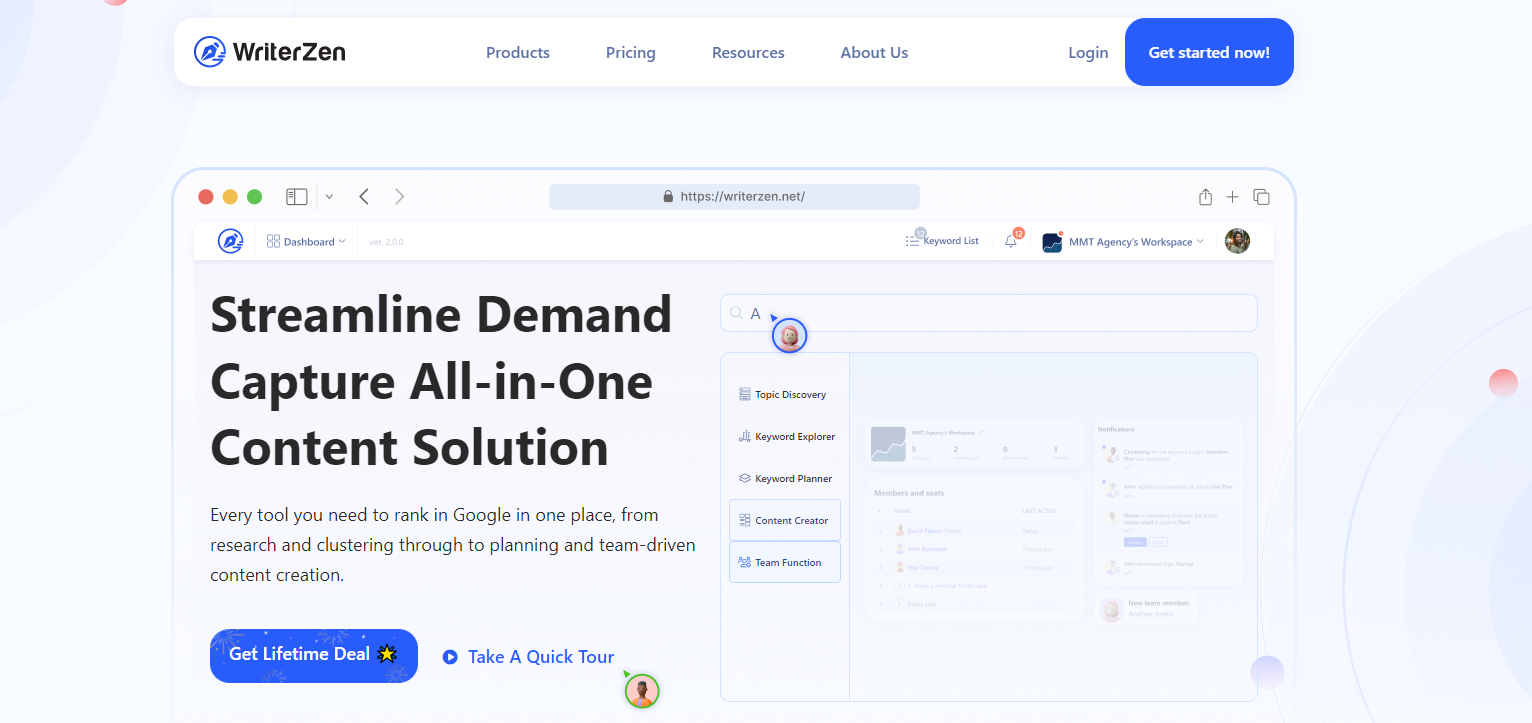The height and width of the screenshot is (723, 1532).
Task: Click the Keyword List label text
Action: tap(951, 241)
